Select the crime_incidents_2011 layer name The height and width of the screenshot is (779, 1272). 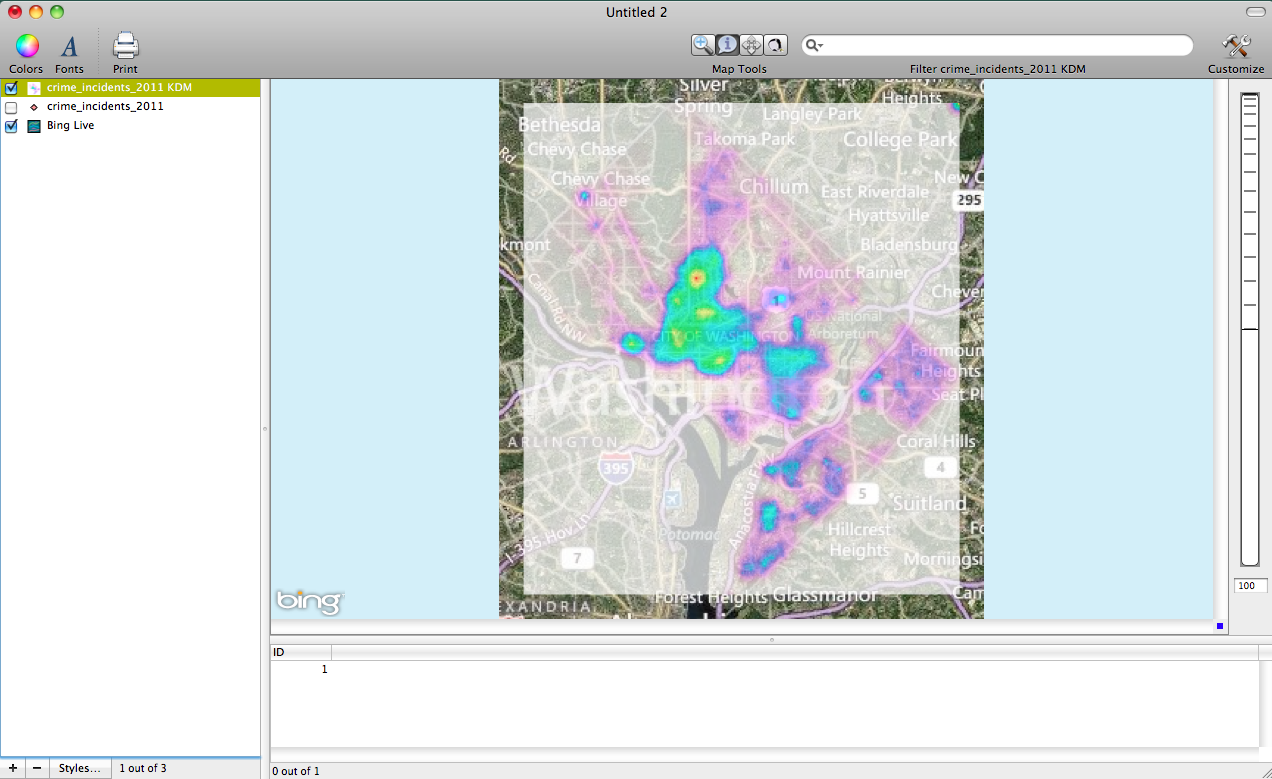[x=105, y=106]
